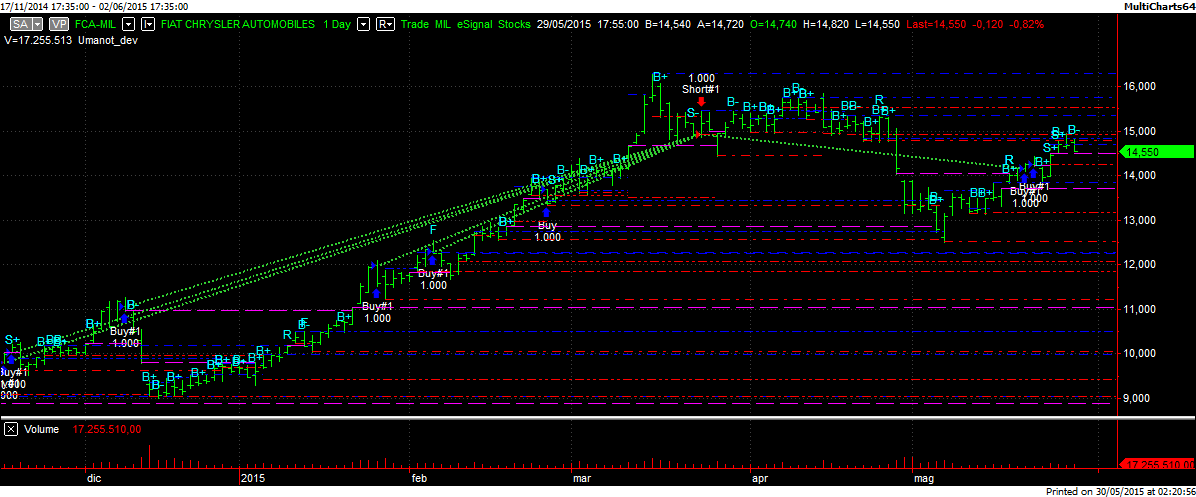Viewport: 1196px width, 497px height.
Task: Click the Volume indicator label
Action: point(39,430)
